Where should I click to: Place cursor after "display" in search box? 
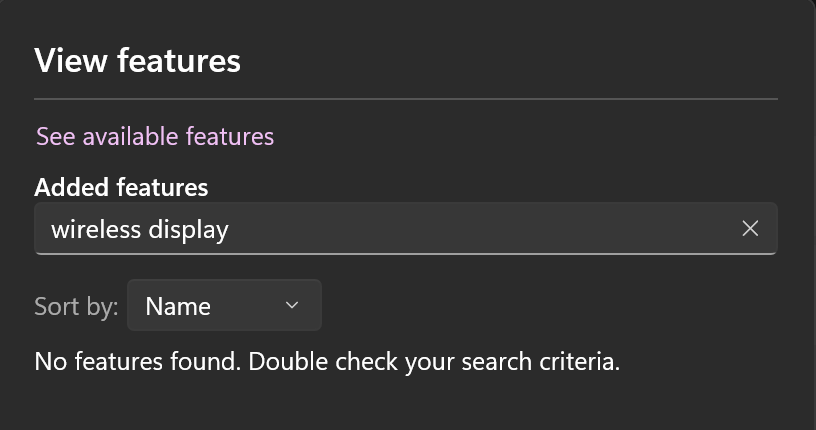click(230, 229)
